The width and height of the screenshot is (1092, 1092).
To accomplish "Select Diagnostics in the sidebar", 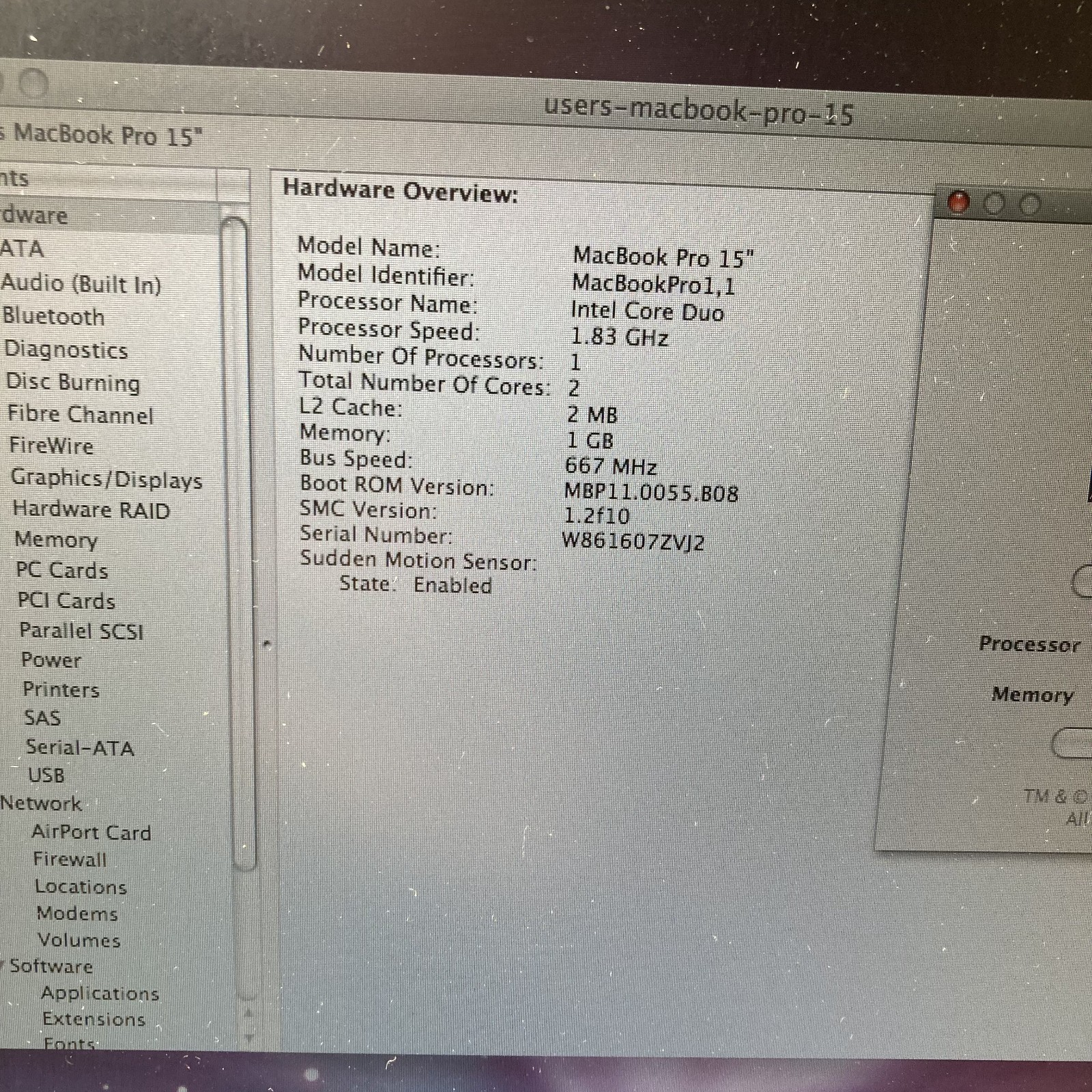I will 66,349.
